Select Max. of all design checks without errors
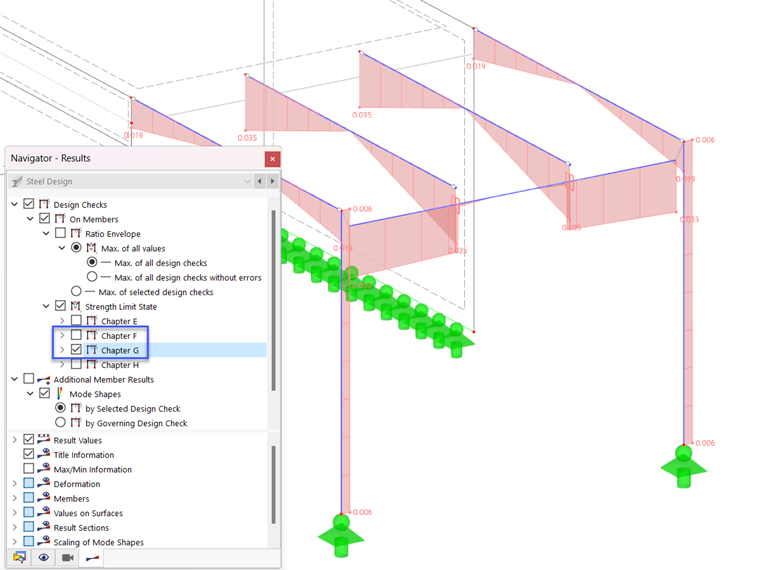The height and width of the screenshot is (570, 760). point(92,277)
